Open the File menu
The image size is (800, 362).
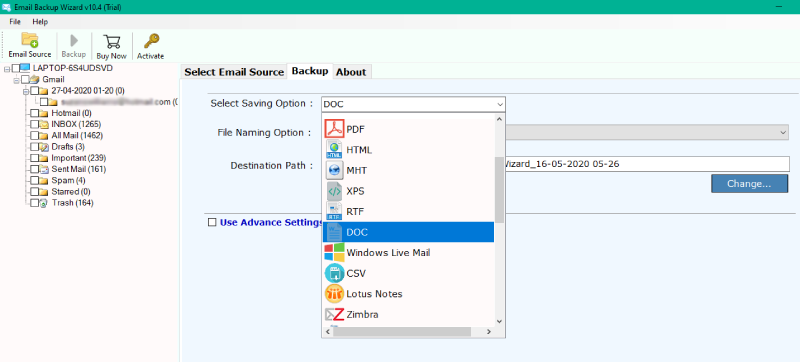pos(15,22)
